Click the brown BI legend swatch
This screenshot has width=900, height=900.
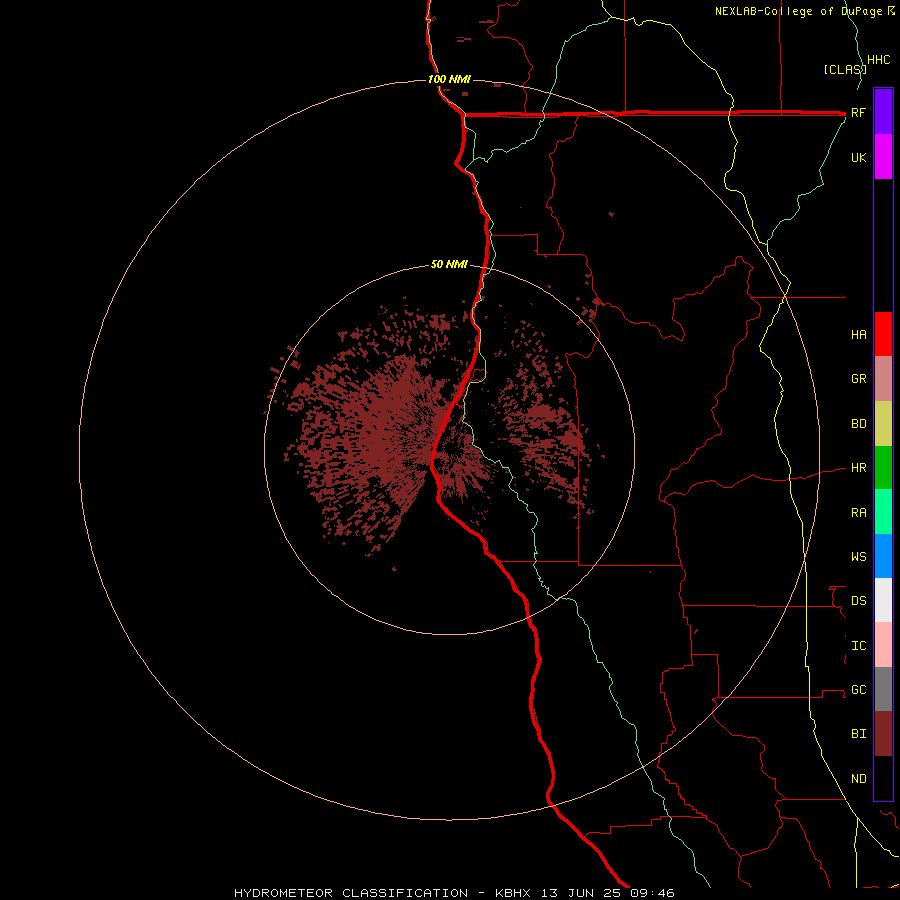point(883,734)
